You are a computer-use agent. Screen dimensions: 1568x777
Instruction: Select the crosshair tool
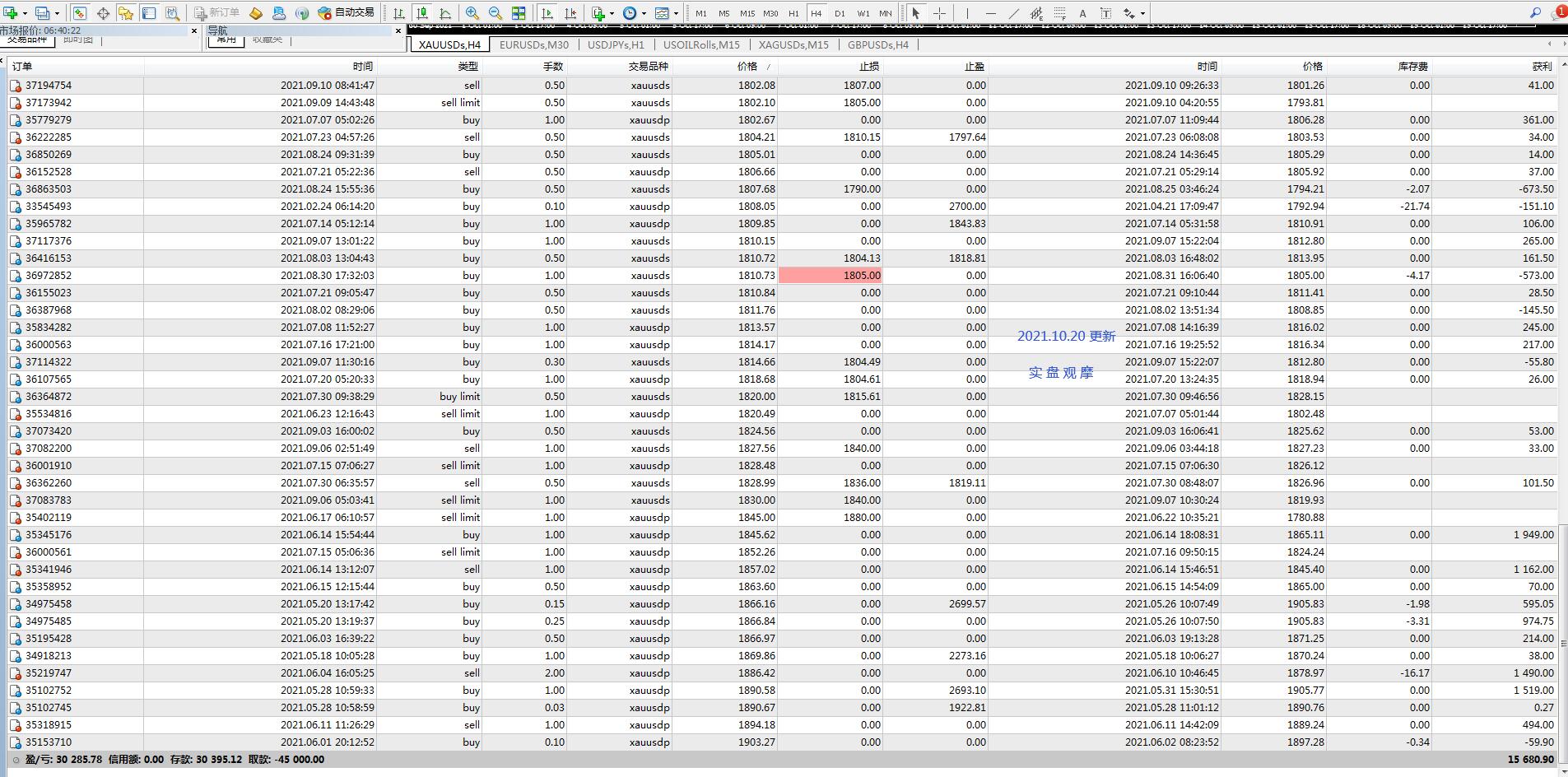point(939,13)
